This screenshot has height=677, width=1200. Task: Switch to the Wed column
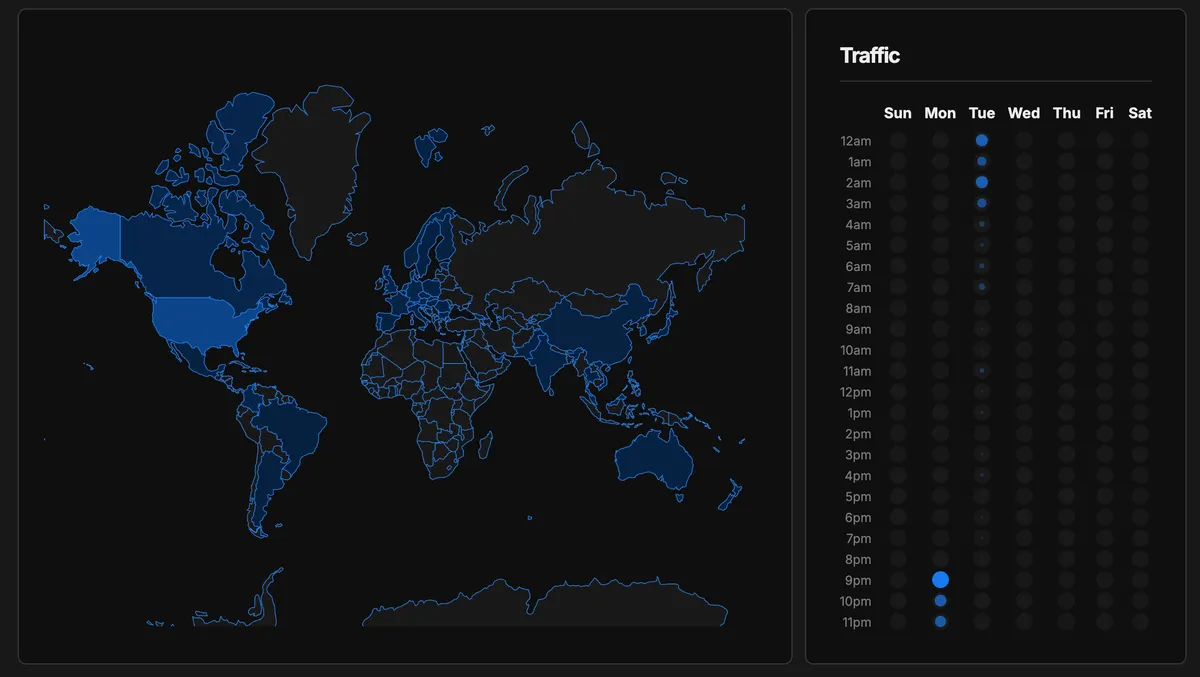coord(1023,113)
